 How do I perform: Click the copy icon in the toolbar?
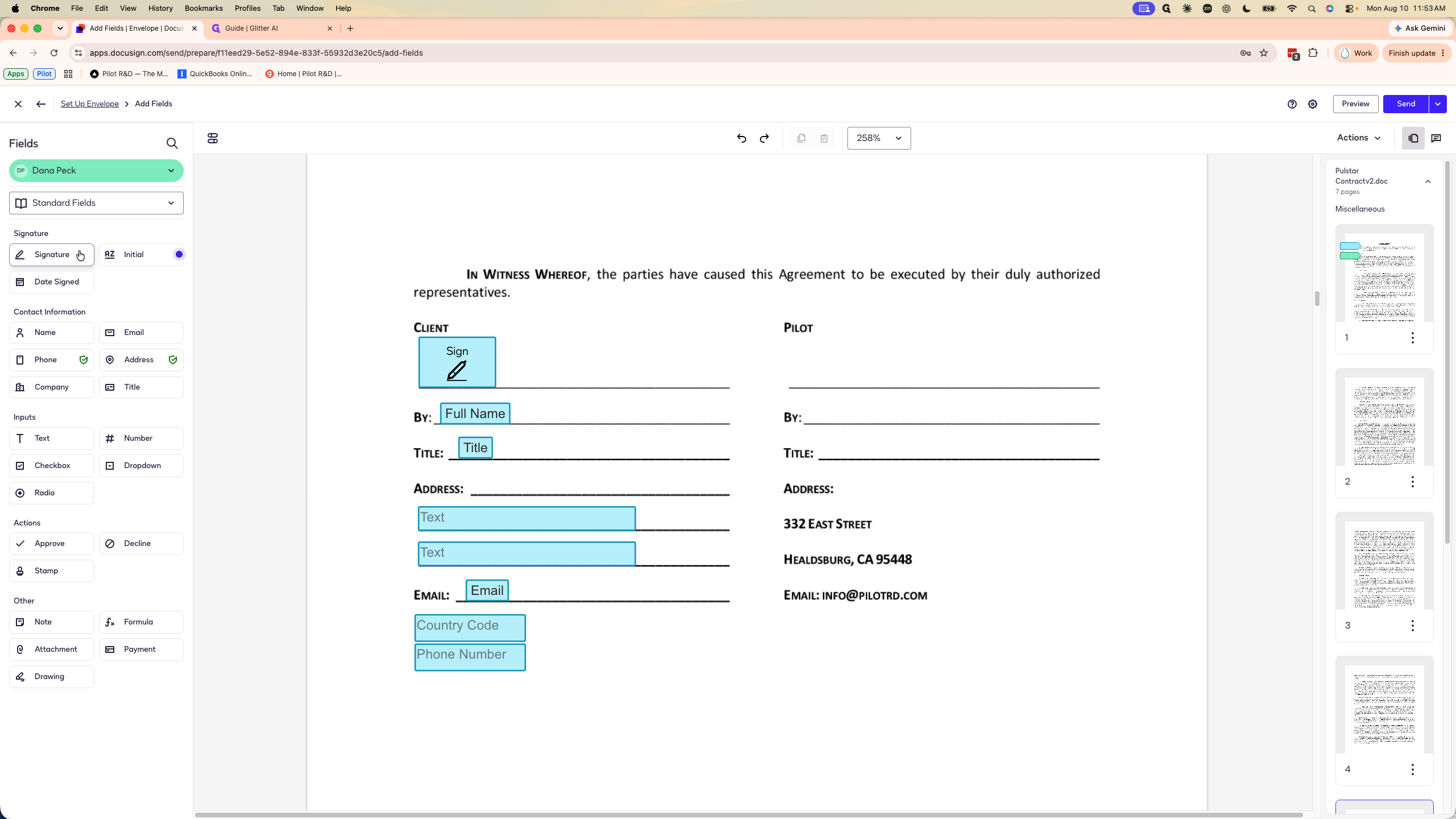coord(801,138)
